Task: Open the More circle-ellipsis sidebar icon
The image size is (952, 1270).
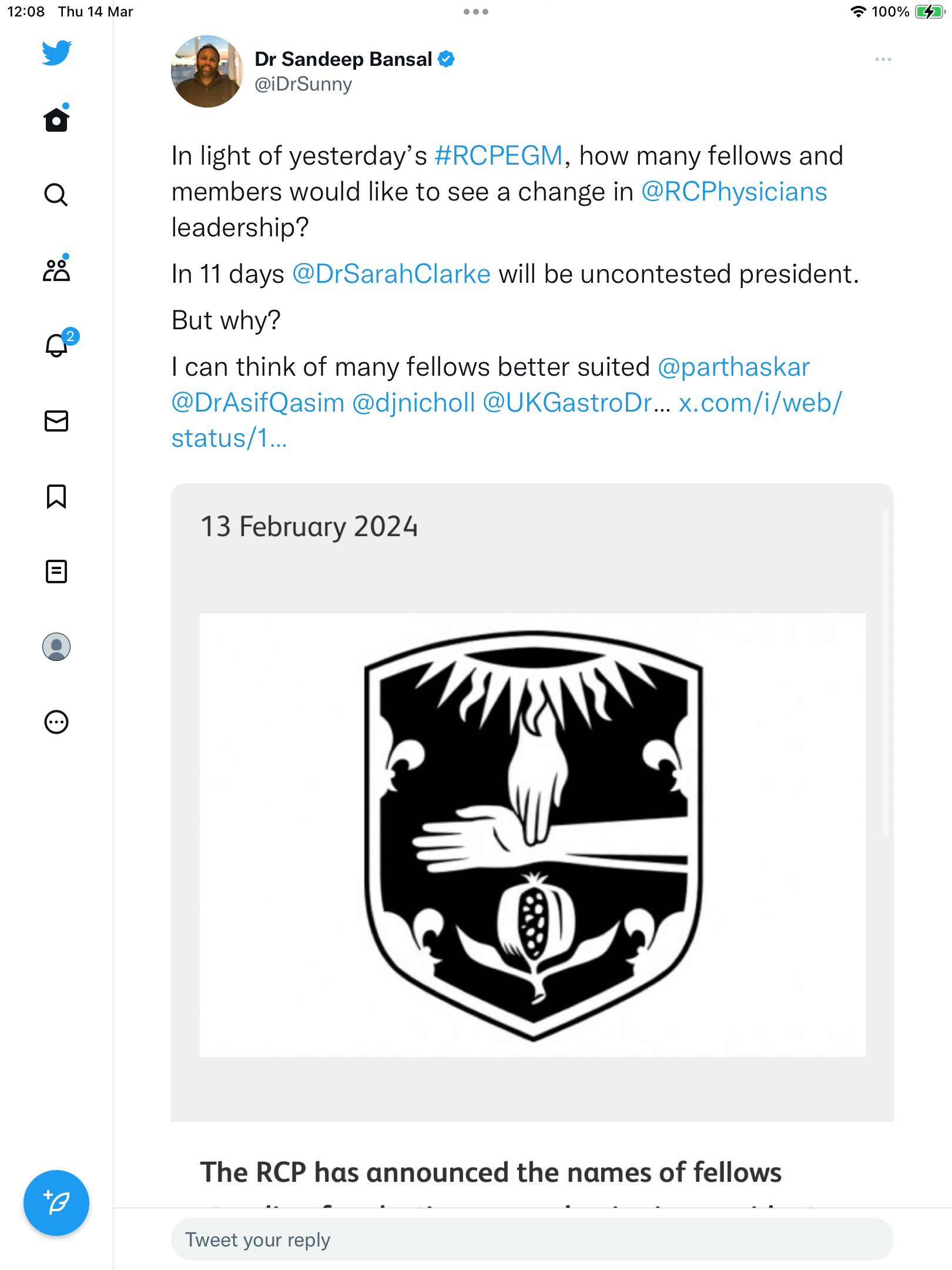Action: point(56,722)
